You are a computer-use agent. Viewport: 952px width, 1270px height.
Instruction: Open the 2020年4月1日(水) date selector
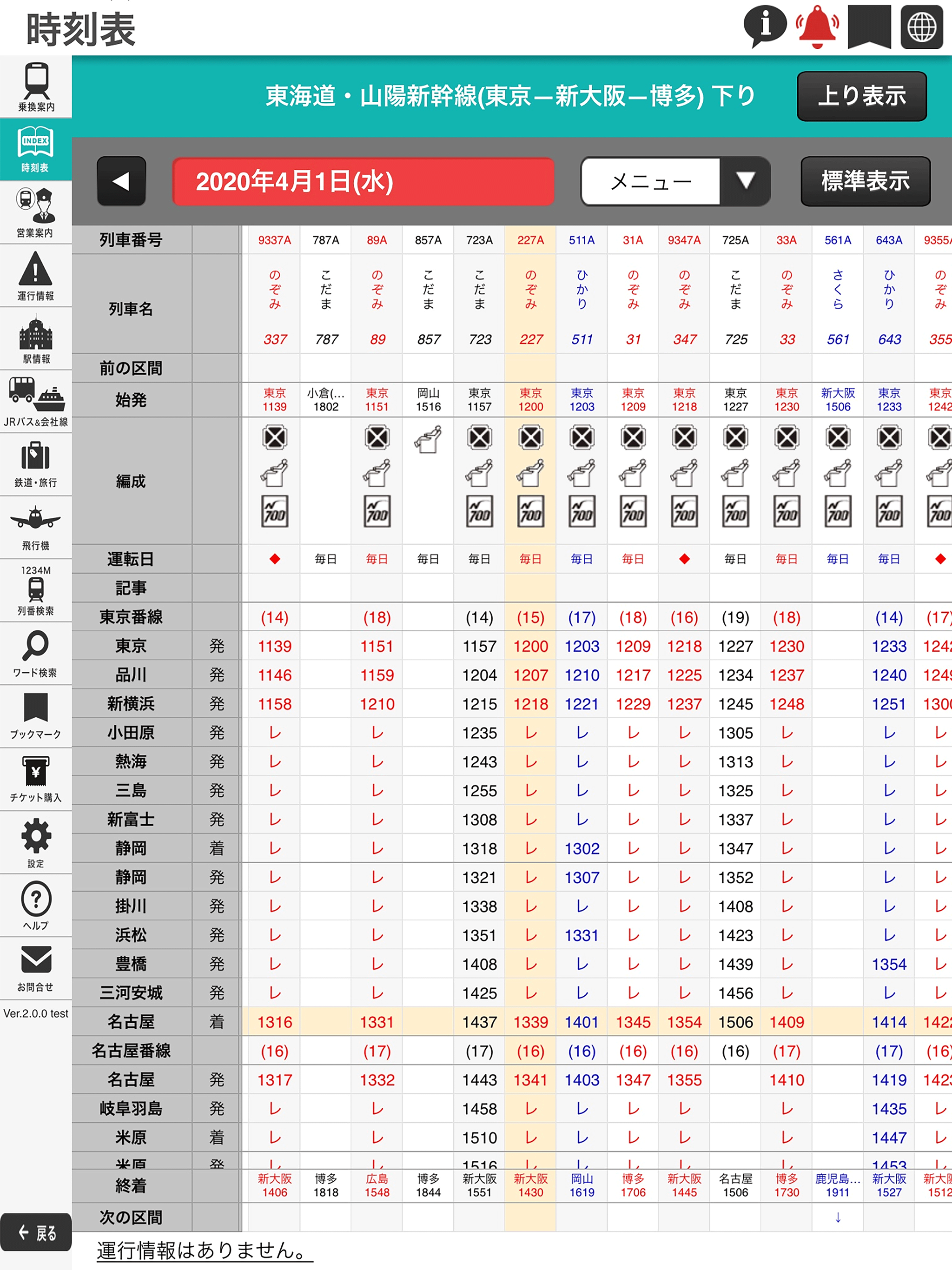(363, 181)
